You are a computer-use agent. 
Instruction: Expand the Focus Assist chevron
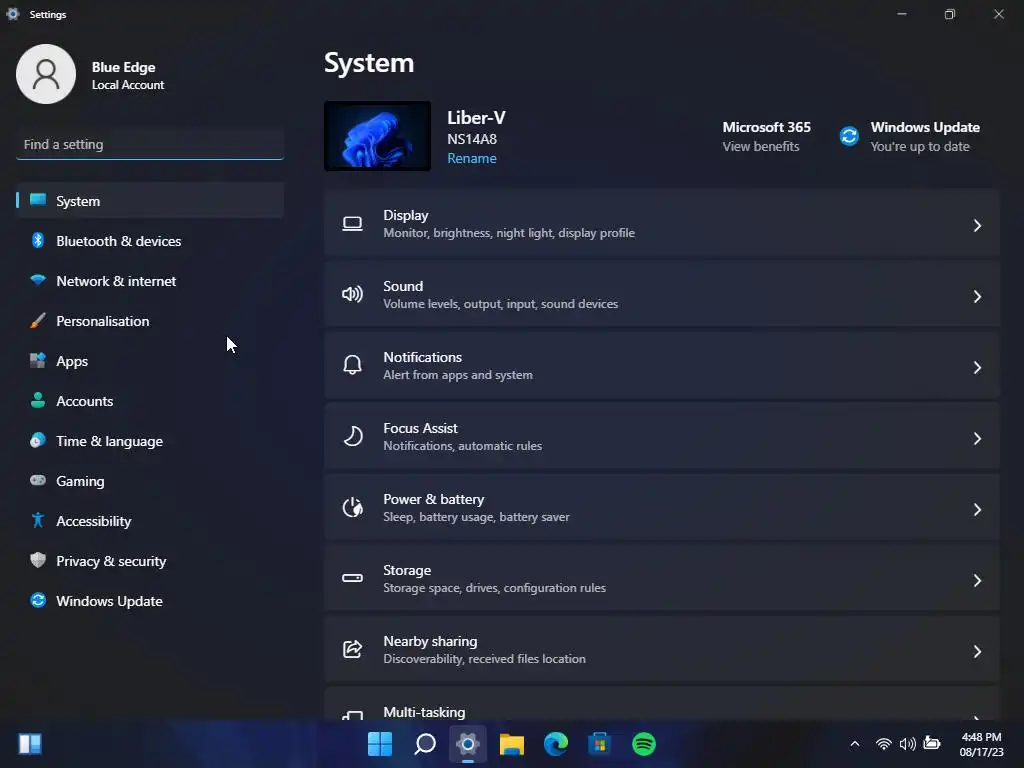click(x=977, y=438)
